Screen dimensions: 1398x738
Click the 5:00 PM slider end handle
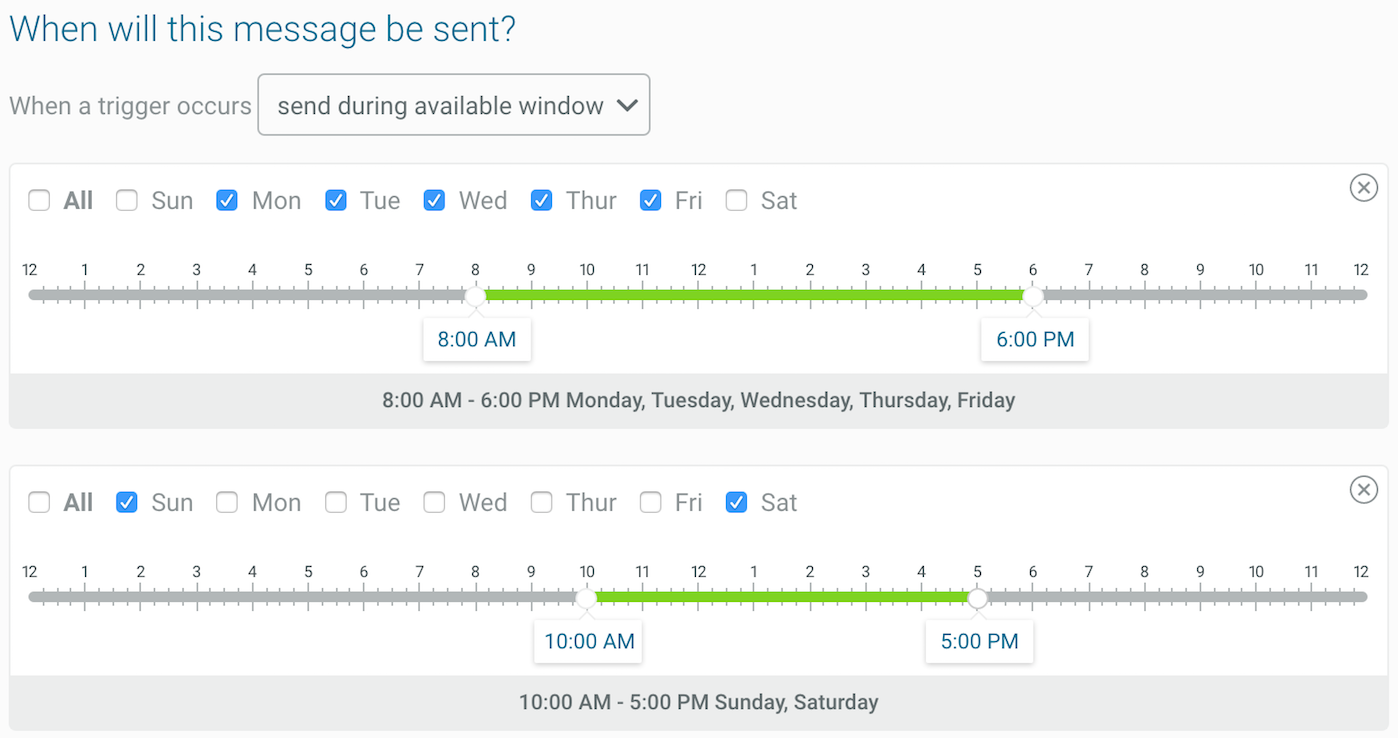(978, 598)
